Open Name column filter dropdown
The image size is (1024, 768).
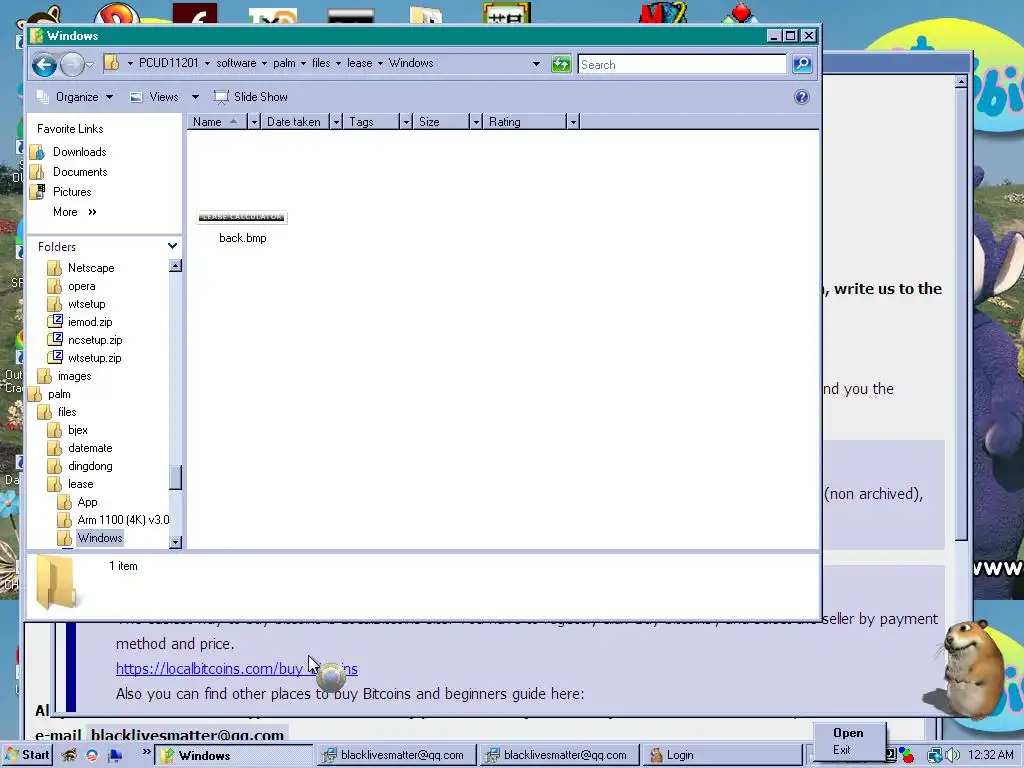pyautogui.click(x=254, y=121)
